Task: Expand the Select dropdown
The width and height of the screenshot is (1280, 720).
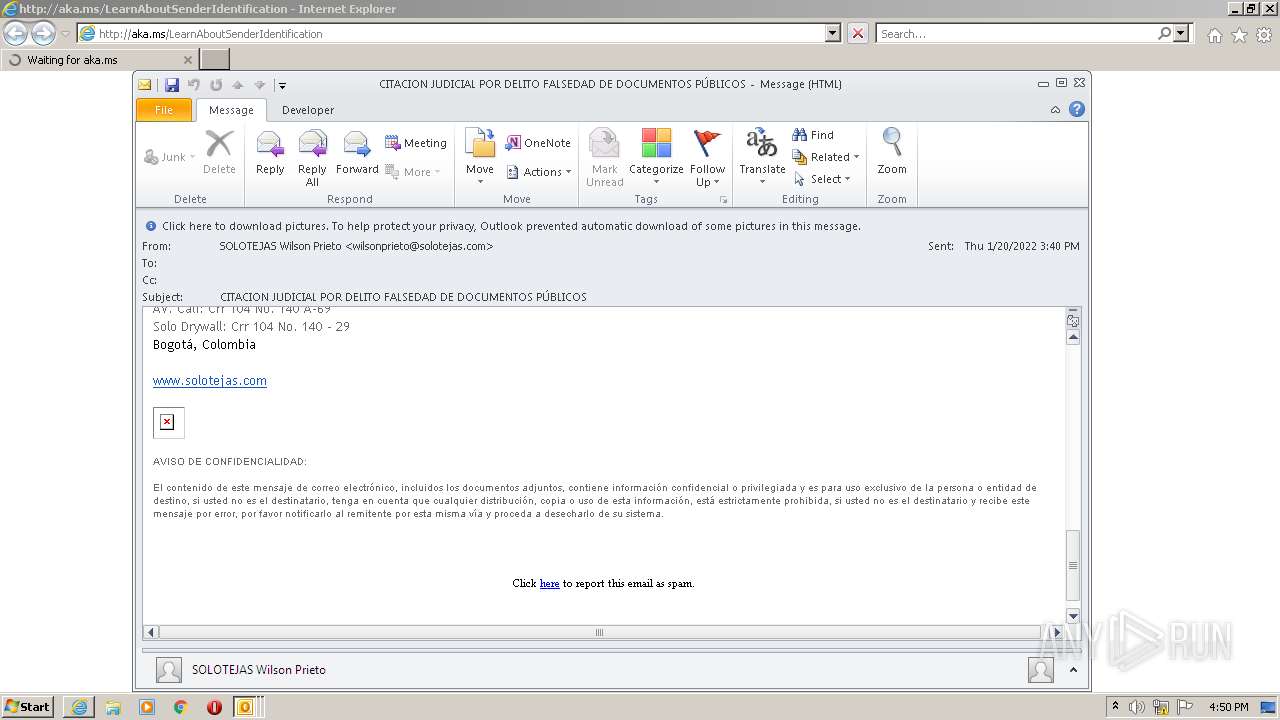Action: [x=822, y=179]
